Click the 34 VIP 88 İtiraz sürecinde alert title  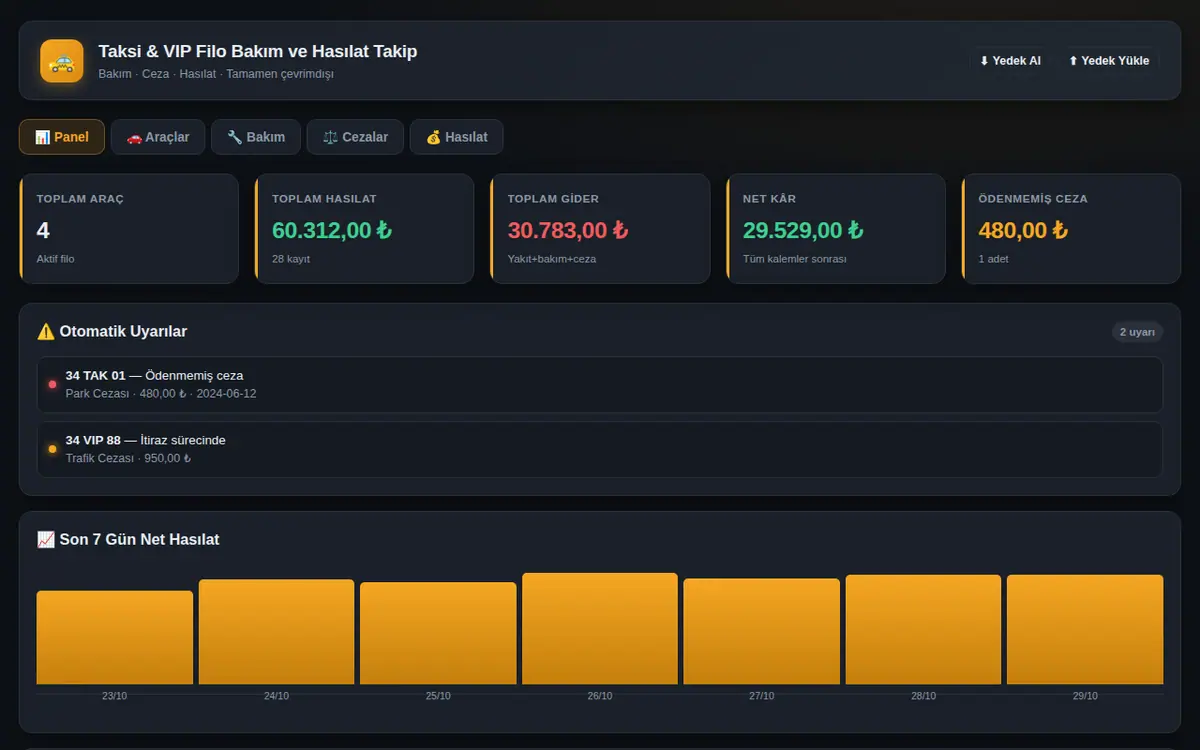click(146, 440)
